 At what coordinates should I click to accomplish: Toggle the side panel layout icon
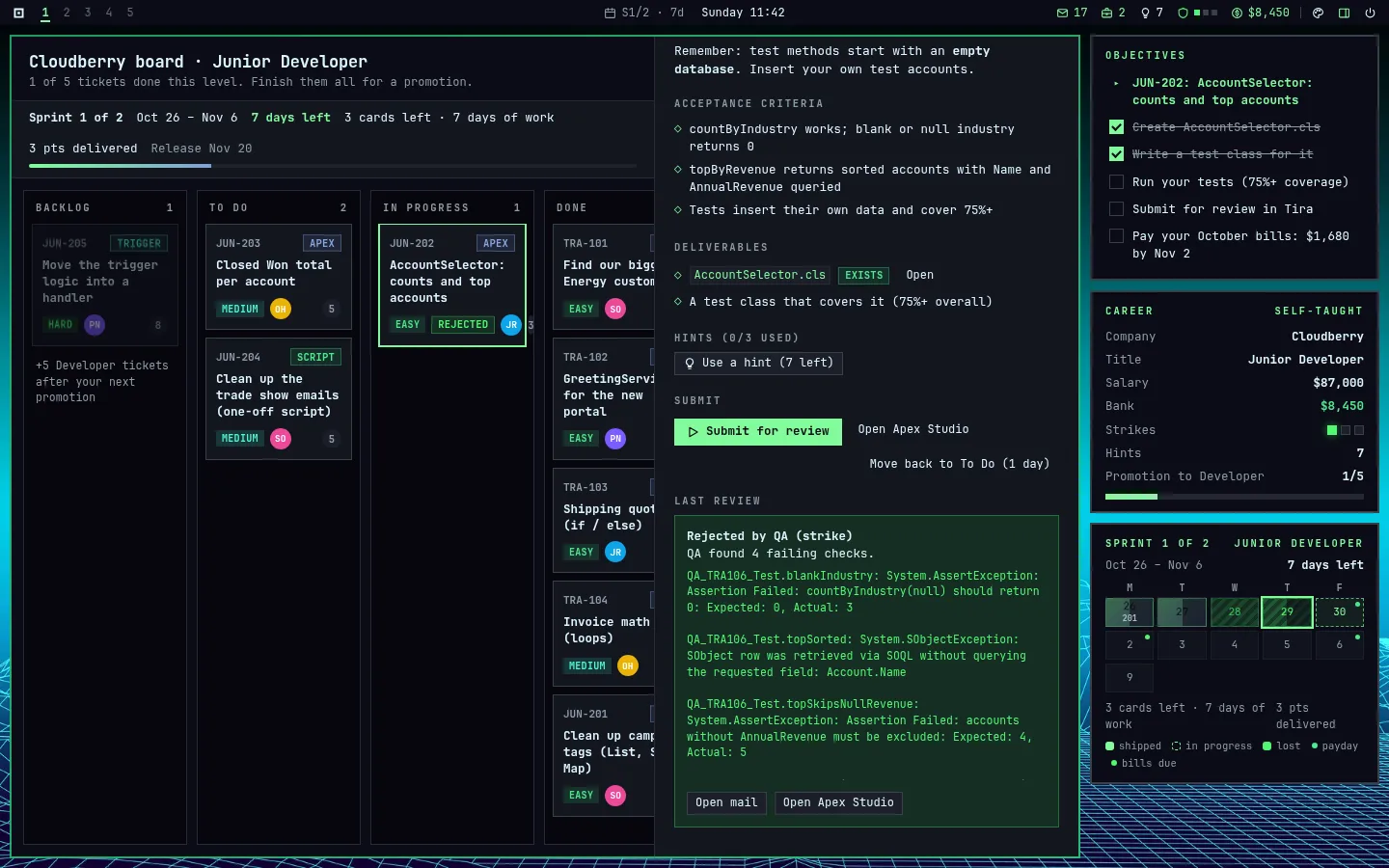(1345, 13)
